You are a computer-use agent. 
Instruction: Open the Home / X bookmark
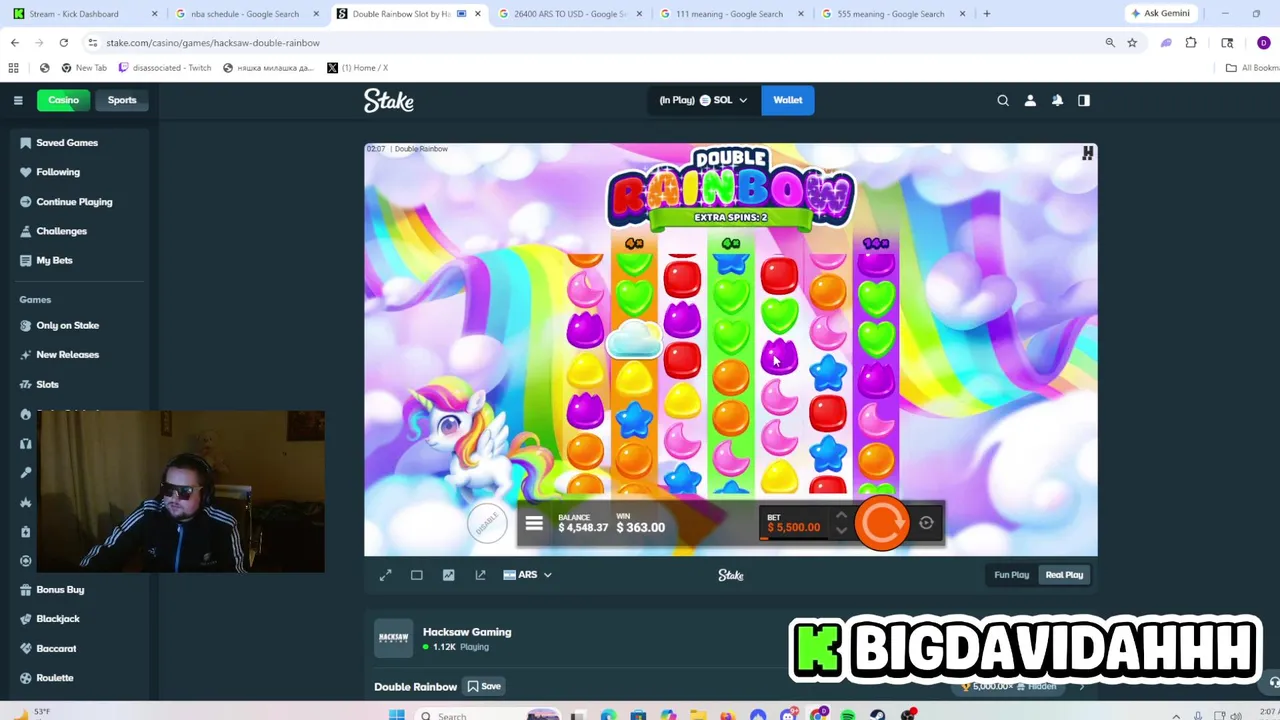[x=358, y=68]
